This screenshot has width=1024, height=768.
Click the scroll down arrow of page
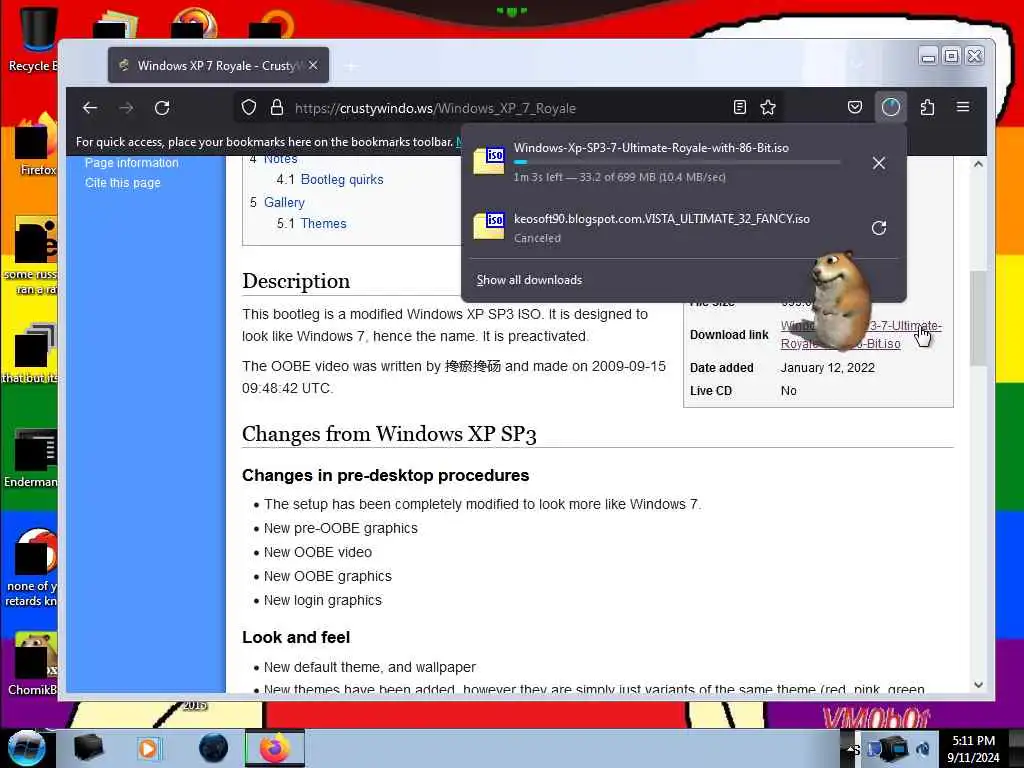978,684
